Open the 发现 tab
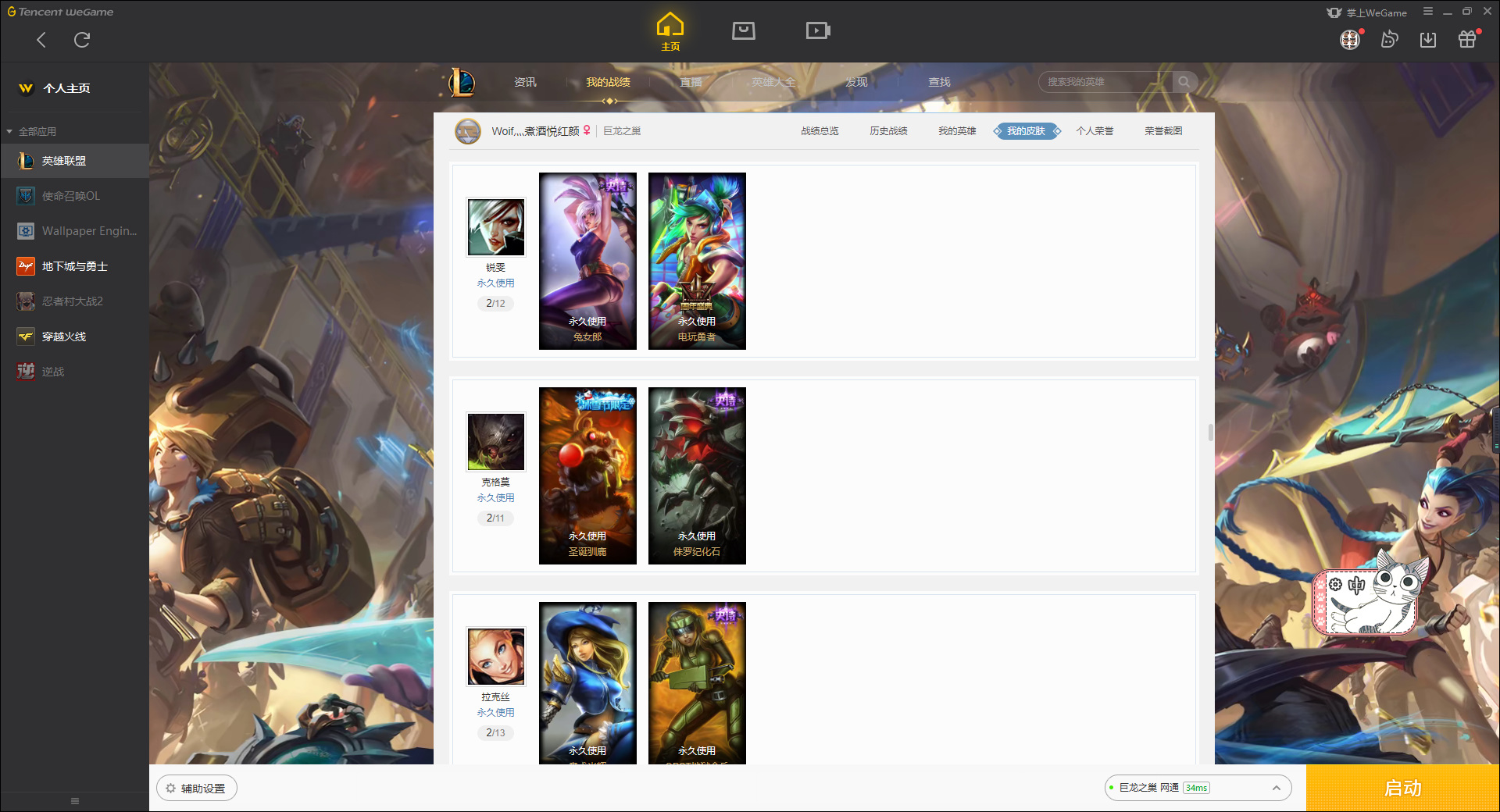 [x=856, y=82]
